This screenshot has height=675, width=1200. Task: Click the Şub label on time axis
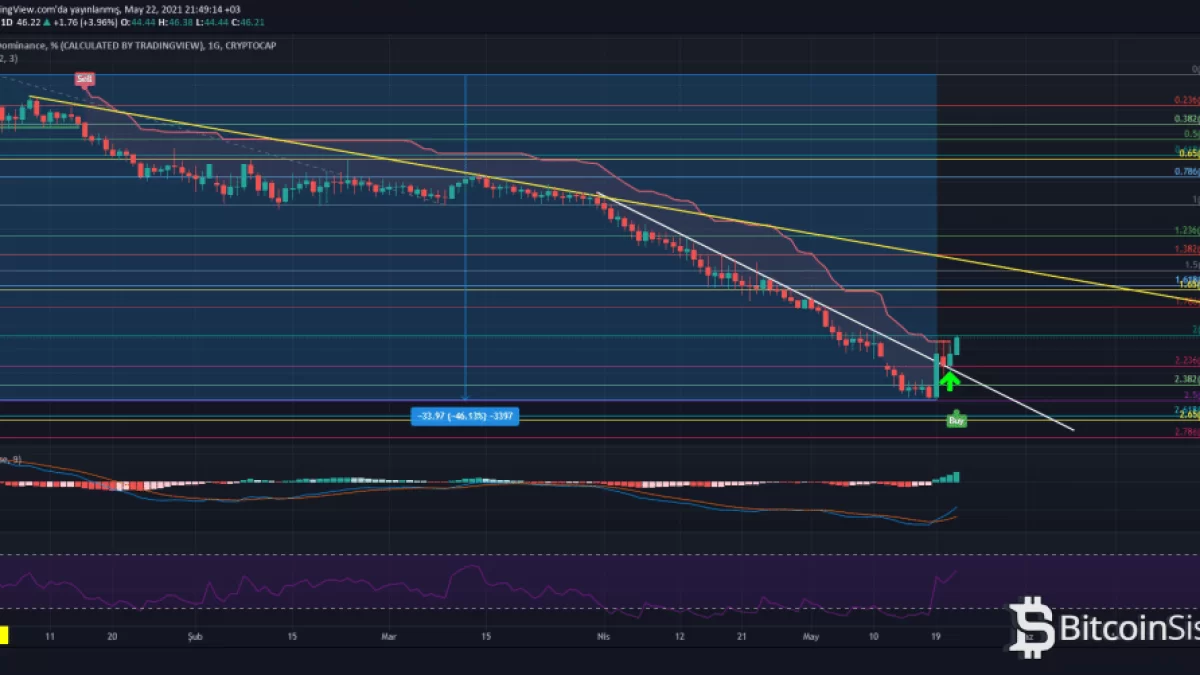pyautogui.click(x=196, y=635)
